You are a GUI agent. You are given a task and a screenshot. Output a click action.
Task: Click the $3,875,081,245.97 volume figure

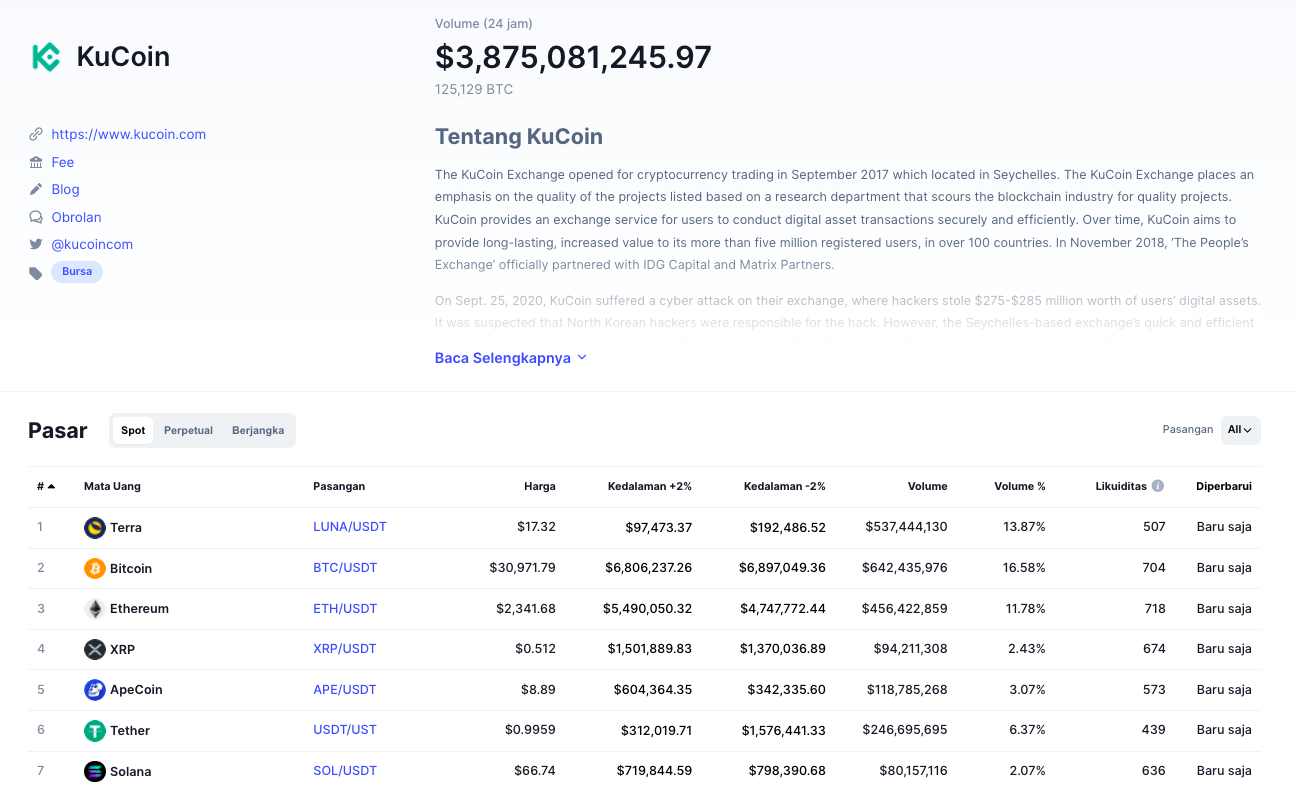[x=573, y=57]
